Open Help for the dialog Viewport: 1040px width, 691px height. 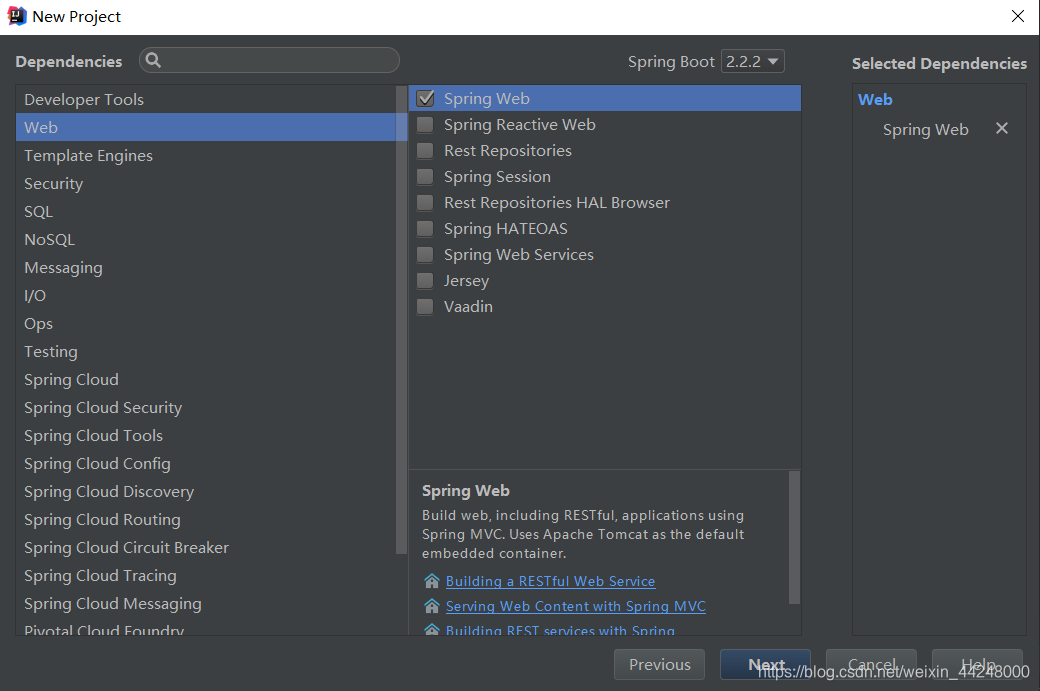977,664
